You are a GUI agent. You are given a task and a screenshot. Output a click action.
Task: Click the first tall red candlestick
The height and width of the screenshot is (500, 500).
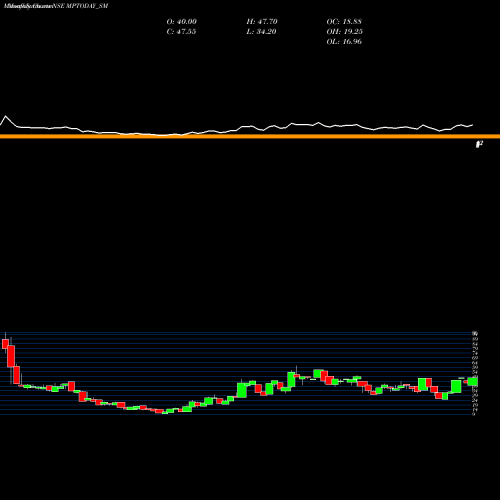(x=11, y=356)
